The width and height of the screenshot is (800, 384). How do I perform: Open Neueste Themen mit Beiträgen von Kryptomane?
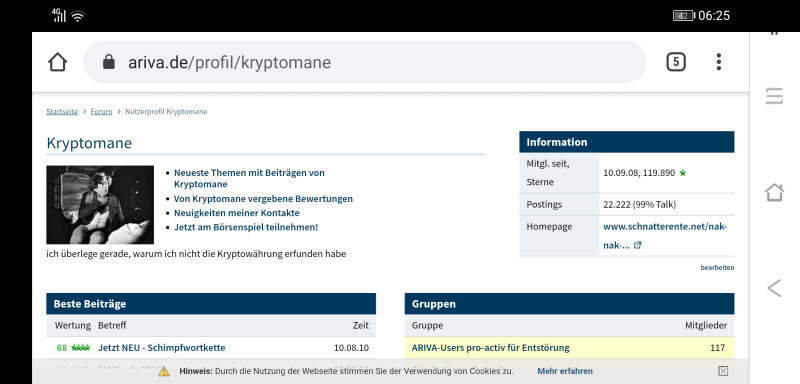point(249,178)
